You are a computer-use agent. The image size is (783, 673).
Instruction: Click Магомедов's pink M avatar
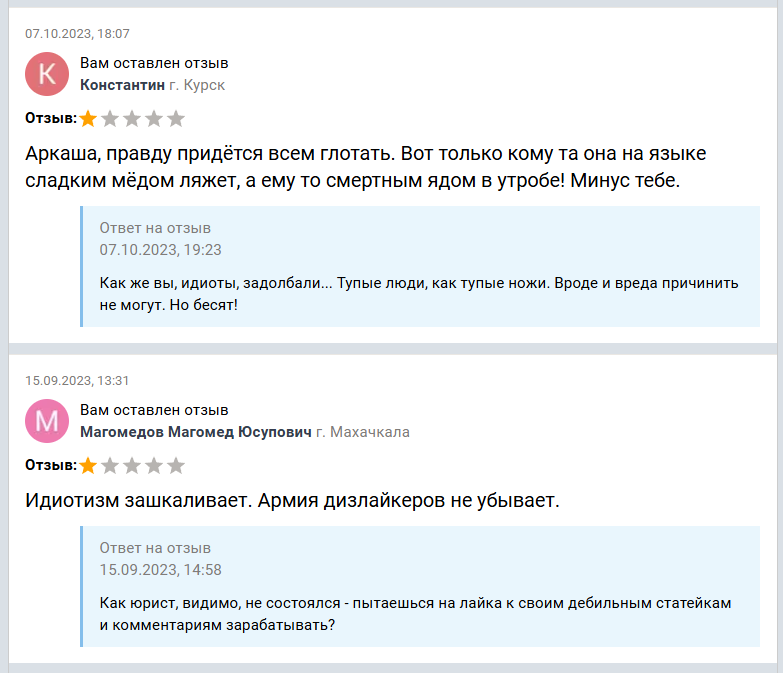[x=47, y=421]
